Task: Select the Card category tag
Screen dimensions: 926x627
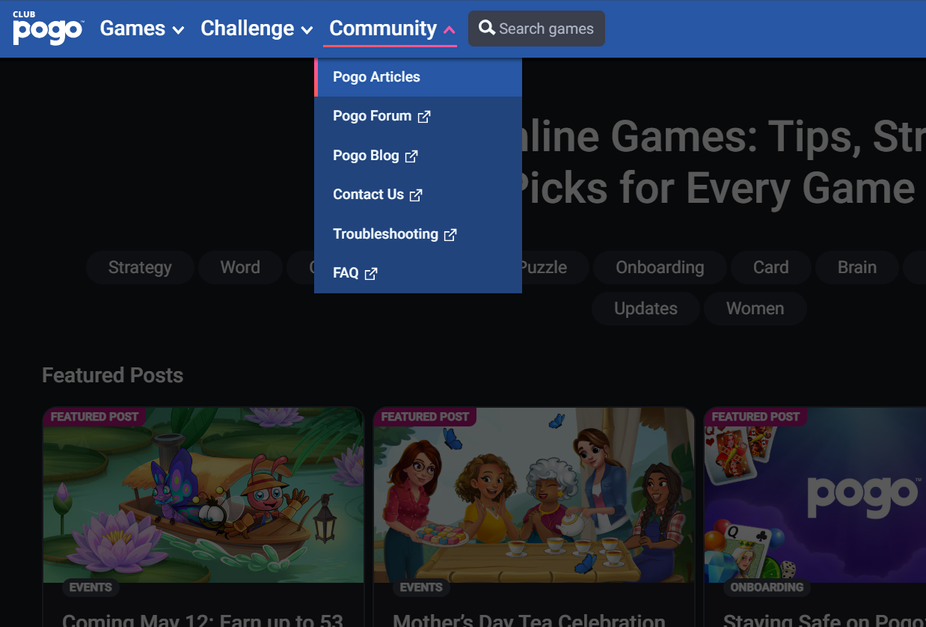Action: 771,267
